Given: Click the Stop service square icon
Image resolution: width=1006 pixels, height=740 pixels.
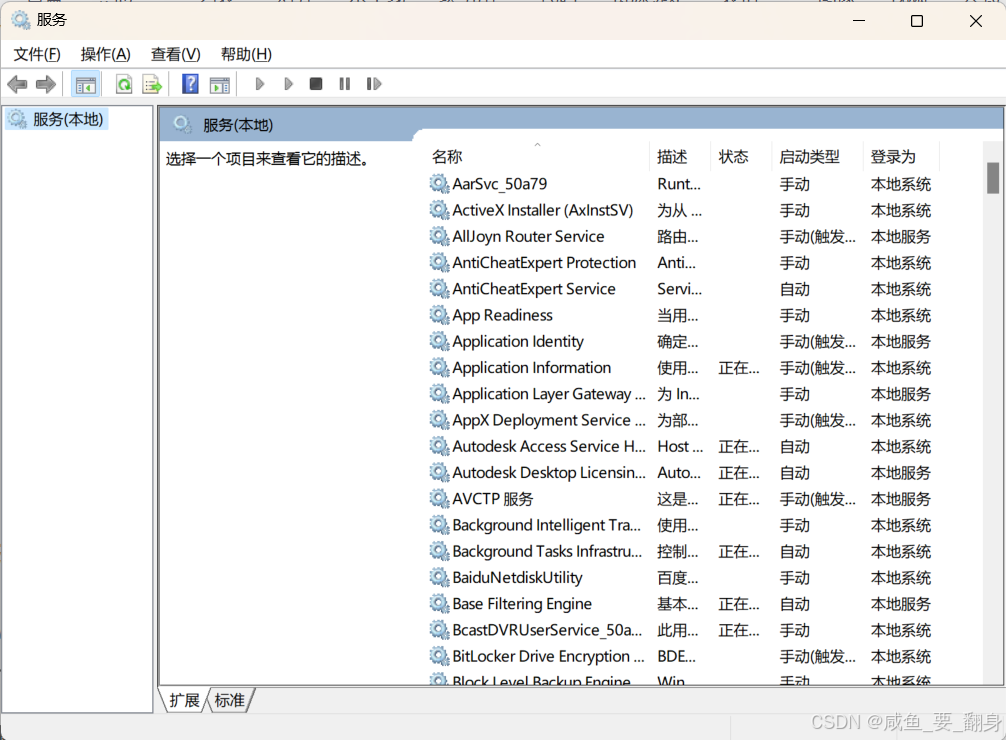Looking at the screenshot, I should pyautogui.click(x=316, y=84).
